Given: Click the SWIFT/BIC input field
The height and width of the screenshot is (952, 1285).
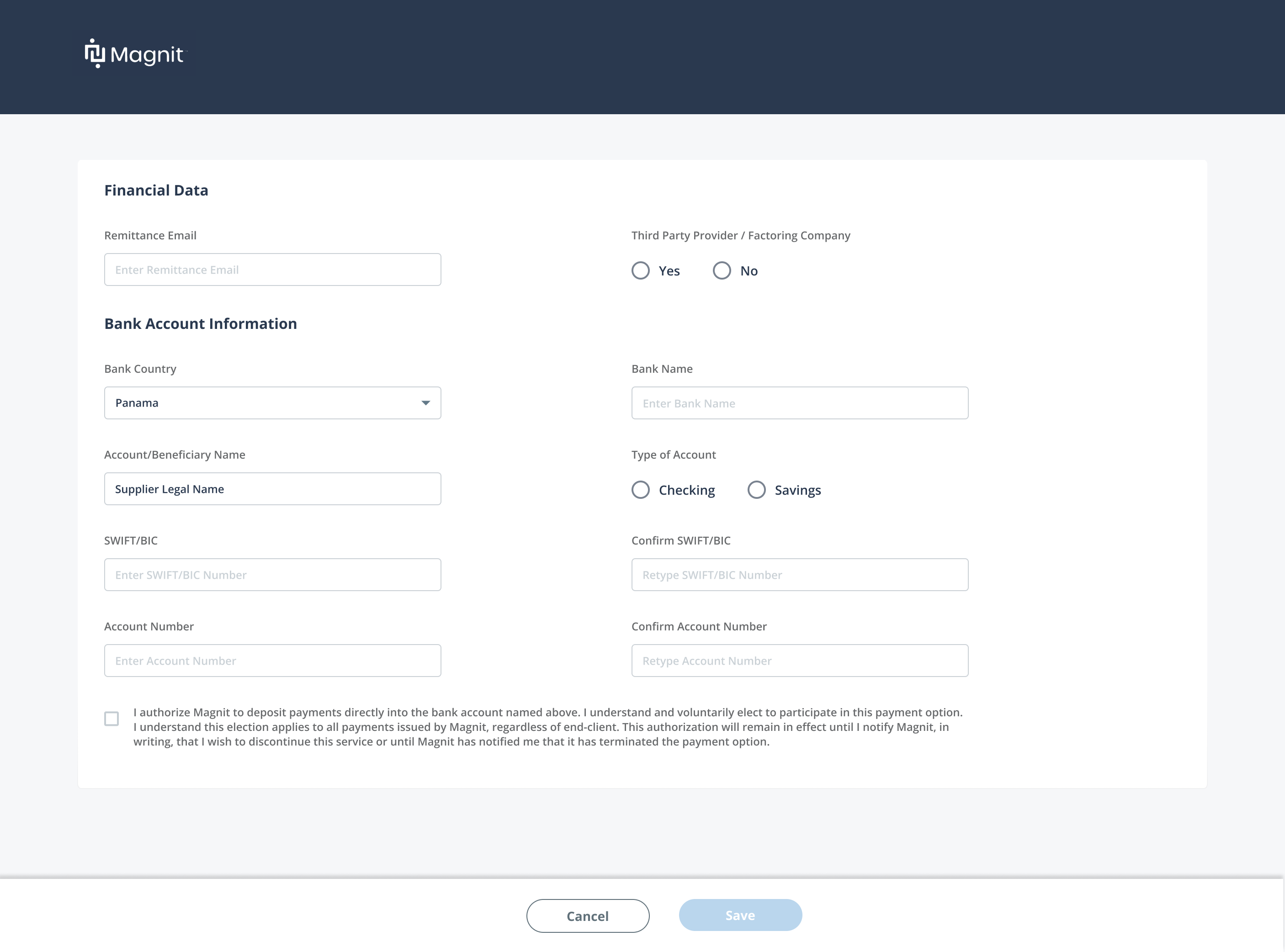Looking at the screenshot, I should coord(273,575).
